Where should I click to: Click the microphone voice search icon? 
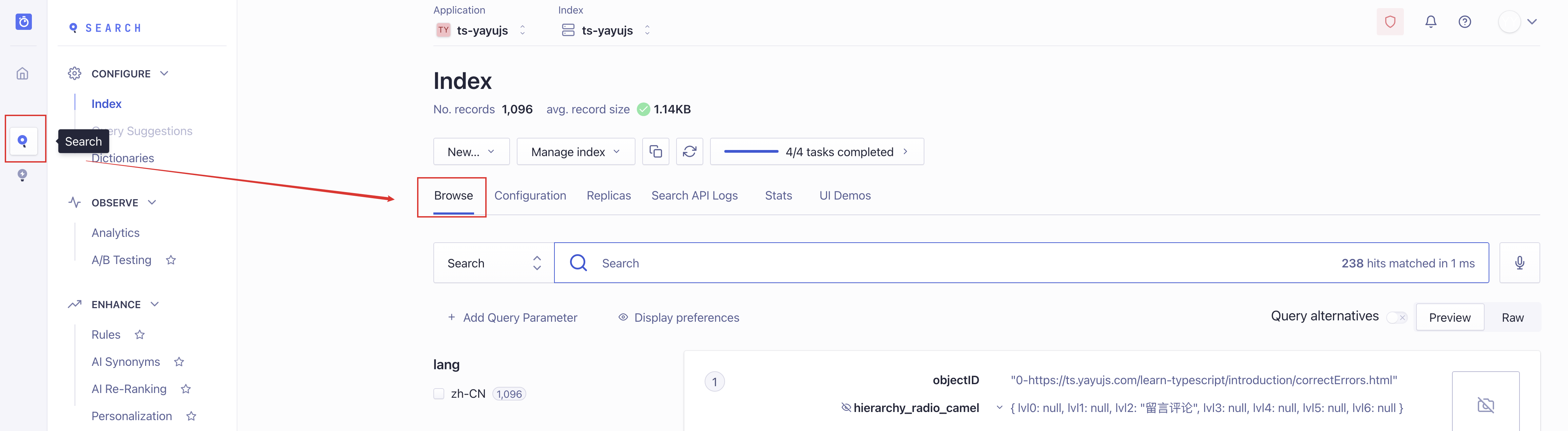(x=1519, y=263)
